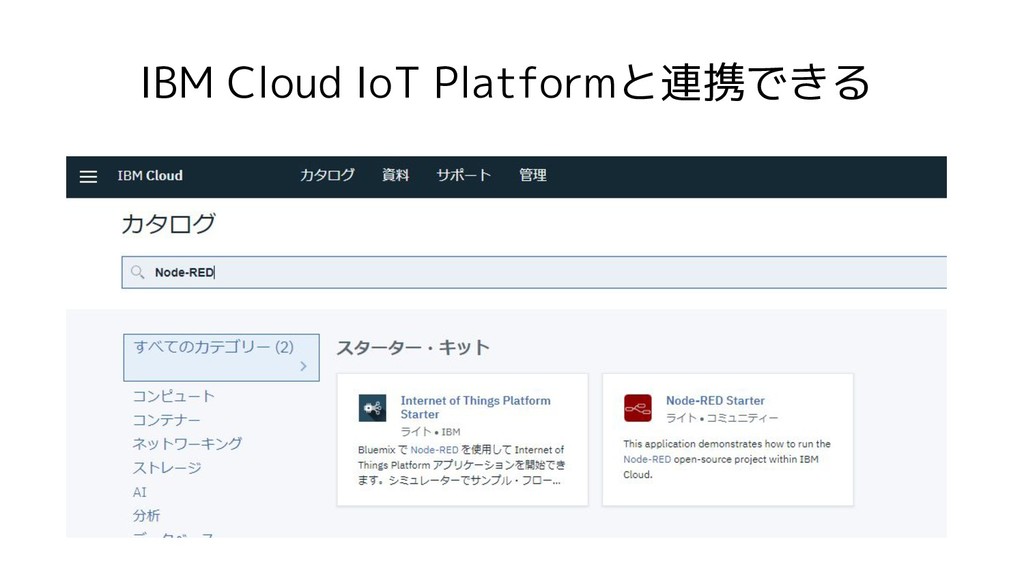Click the ライト • コミュニティー label
The image size is (1024, 576).
pyautogui.click(x=722, y=418)
